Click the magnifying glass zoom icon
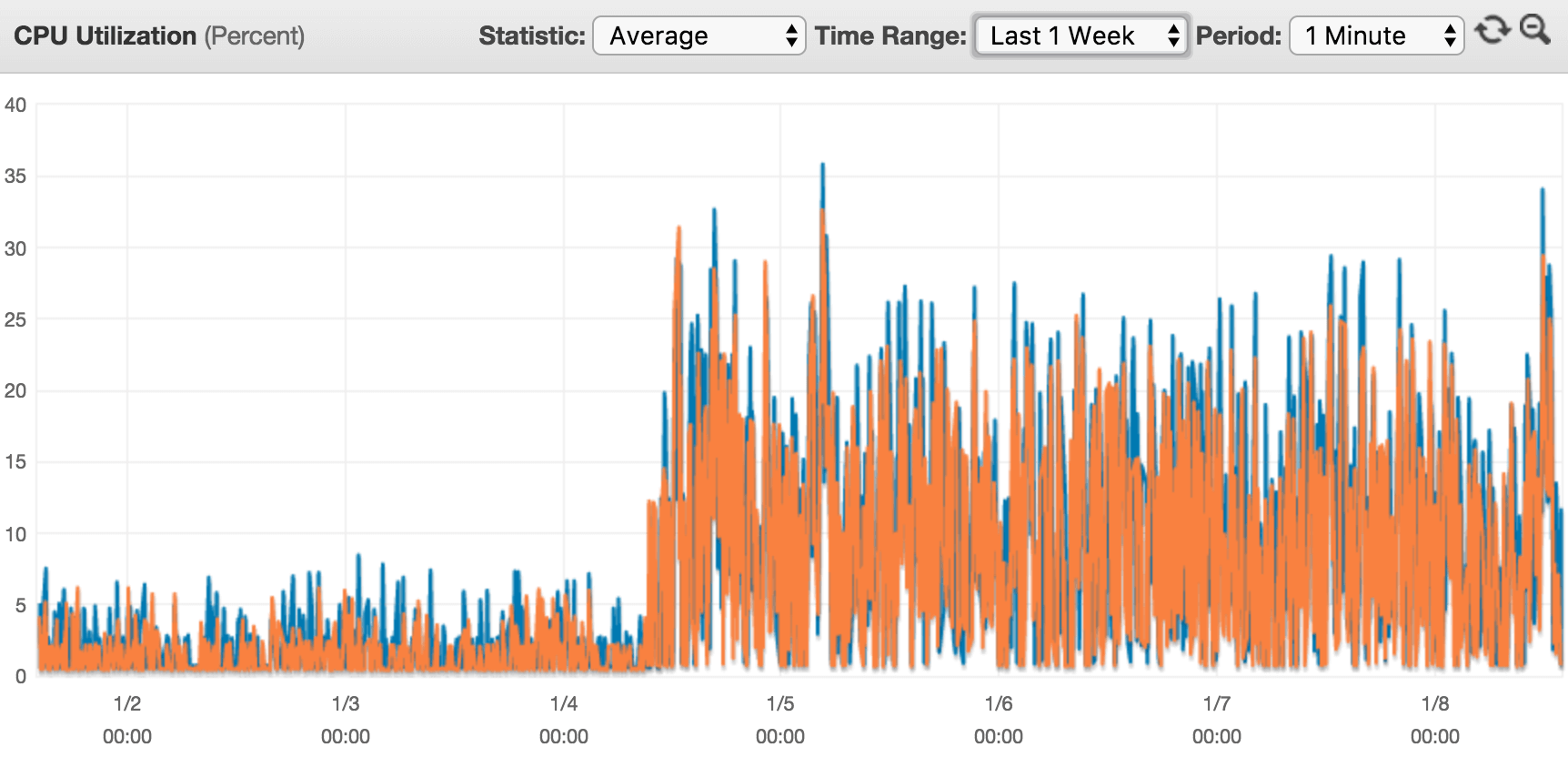 (x=1535, y=30)
